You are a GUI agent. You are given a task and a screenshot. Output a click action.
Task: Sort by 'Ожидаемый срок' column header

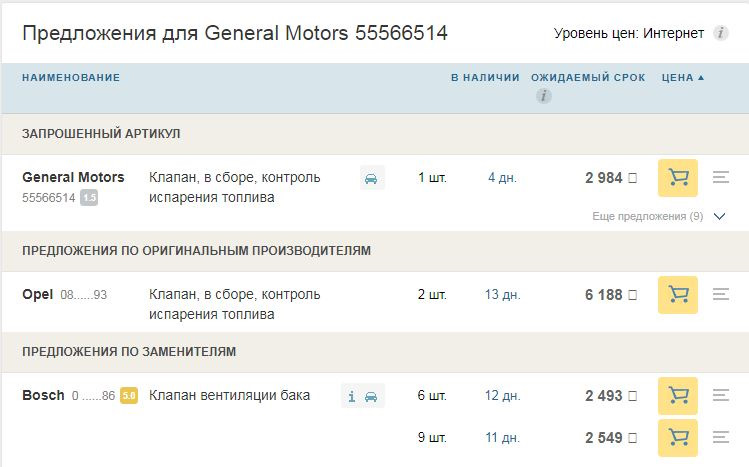click(588, 77)
